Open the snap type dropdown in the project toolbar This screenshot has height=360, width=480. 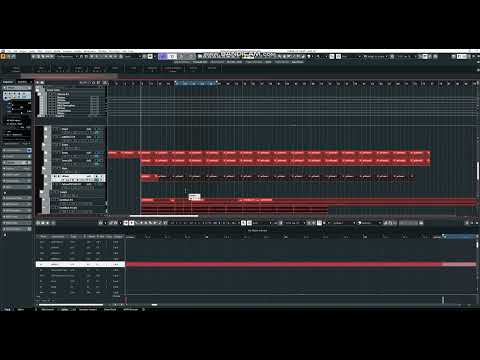(x=351, y=56)
